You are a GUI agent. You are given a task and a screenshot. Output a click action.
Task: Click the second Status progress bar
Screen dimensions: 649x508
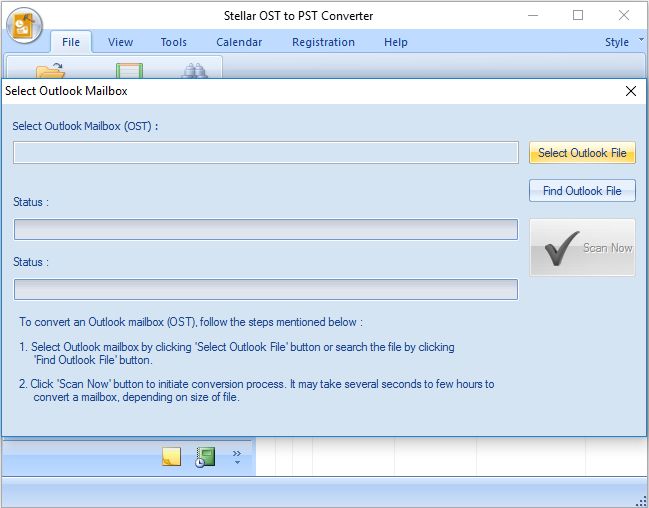coord(266,289)
